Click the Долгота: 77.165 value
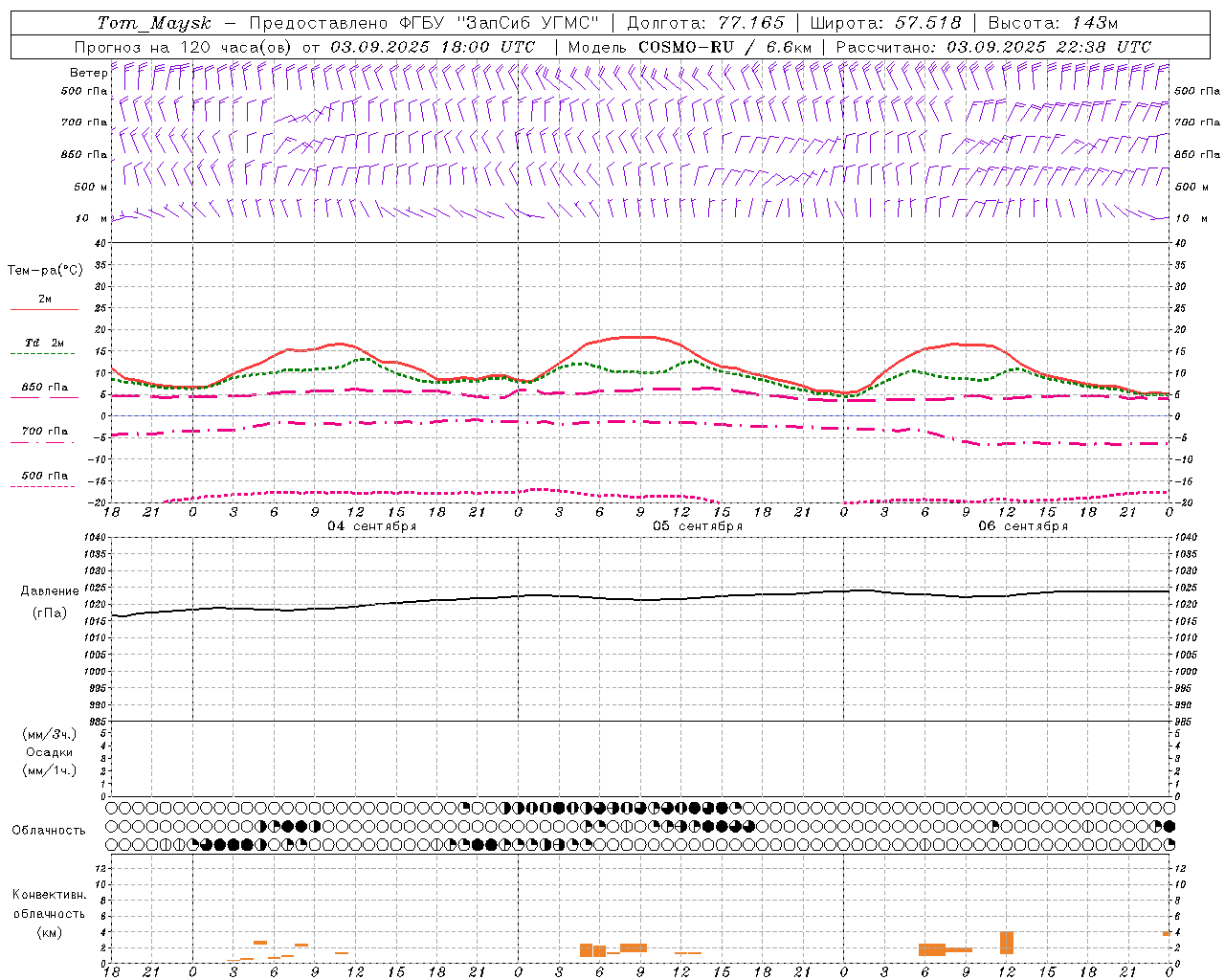This screenshot has height=980, width=1225. coord(705,23)
